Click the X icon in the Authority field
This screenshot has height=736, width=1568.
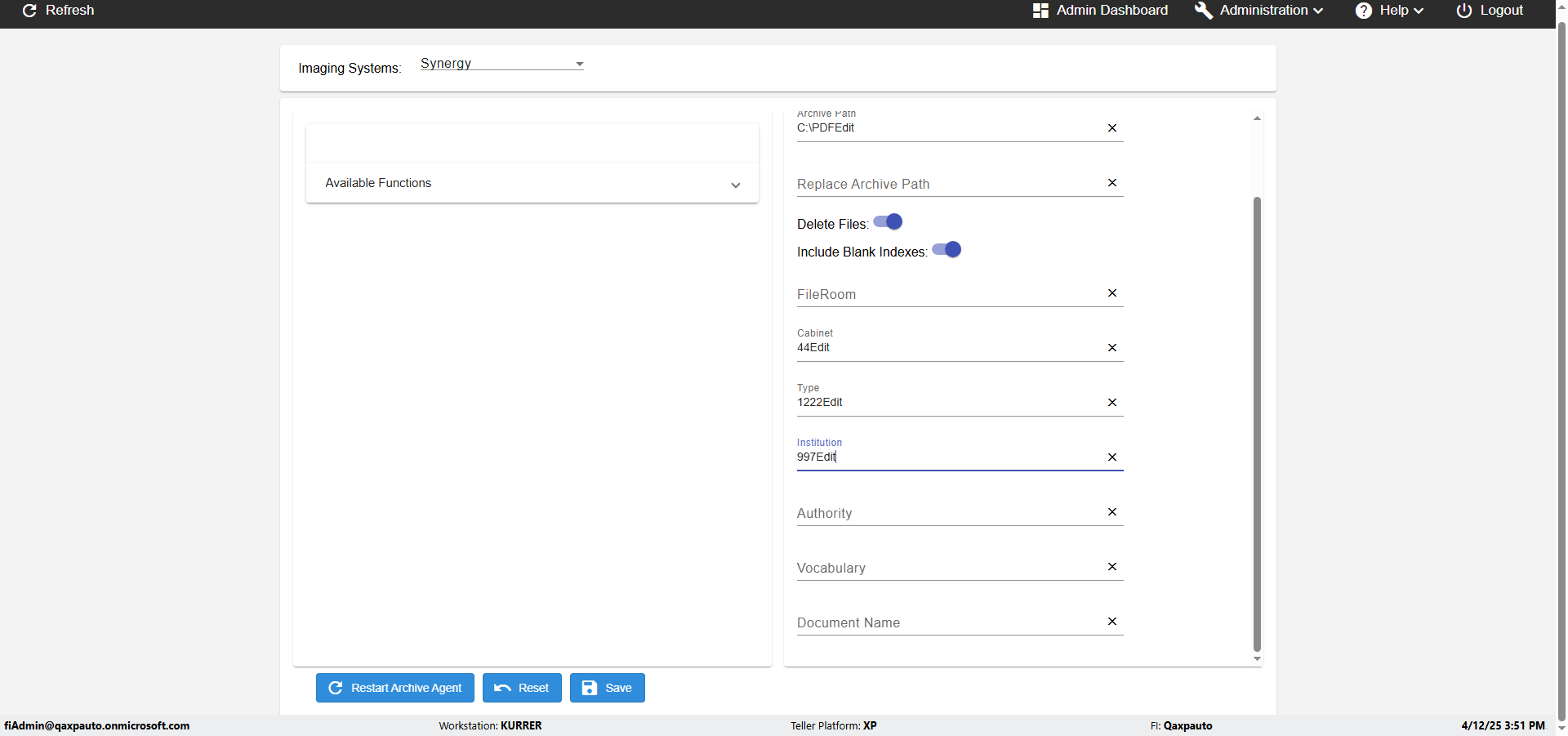click(1111, 512)
